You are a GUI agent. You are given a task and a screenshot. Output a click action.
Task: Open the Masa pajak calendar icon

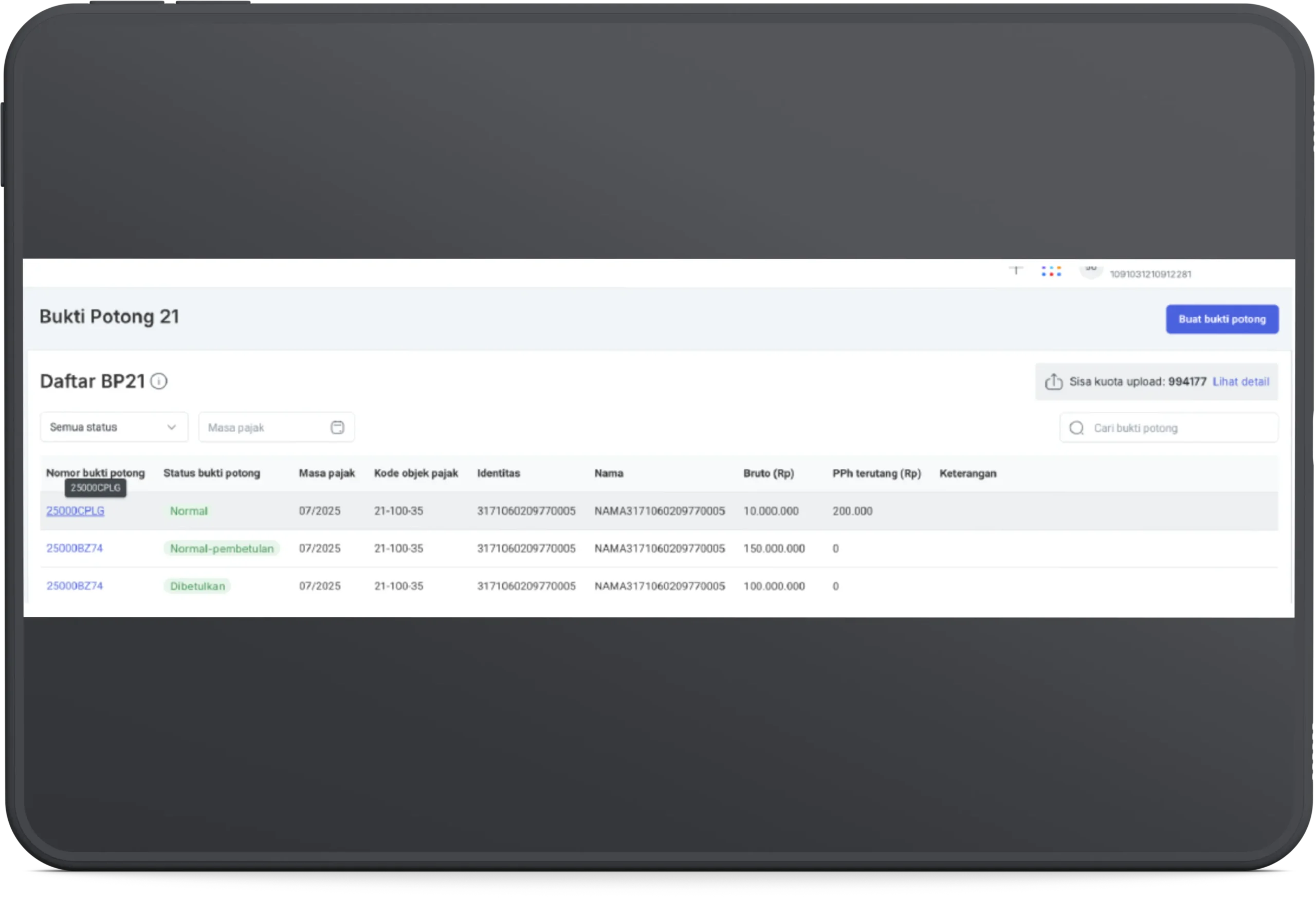pos(337,428)
